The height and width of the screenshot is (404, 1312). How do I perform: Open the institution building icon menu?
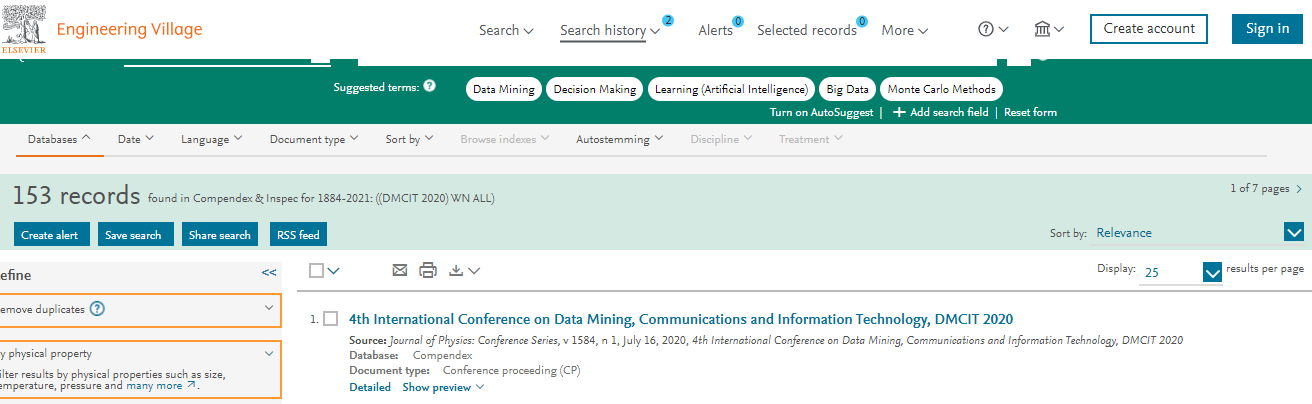point(1049,30)
